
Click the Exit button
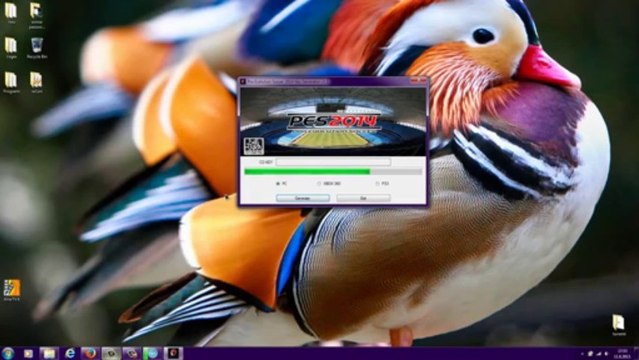click(363, 198)
